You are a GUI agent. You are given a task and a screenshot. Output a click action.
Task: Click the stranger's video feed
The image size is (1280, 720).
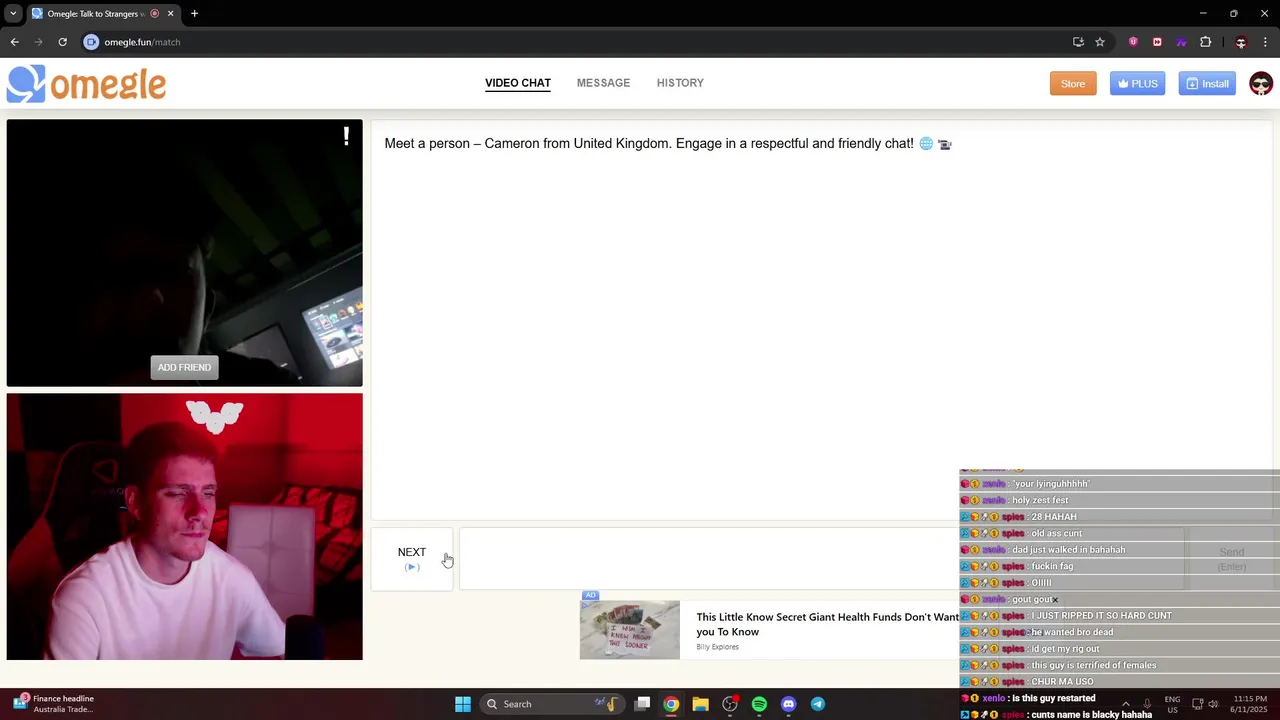[x=184, y=253]
